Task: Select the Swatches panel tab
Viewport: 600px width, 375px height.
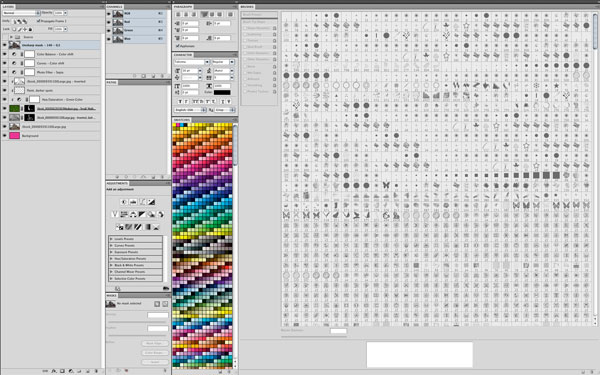Action: point(182,120)
